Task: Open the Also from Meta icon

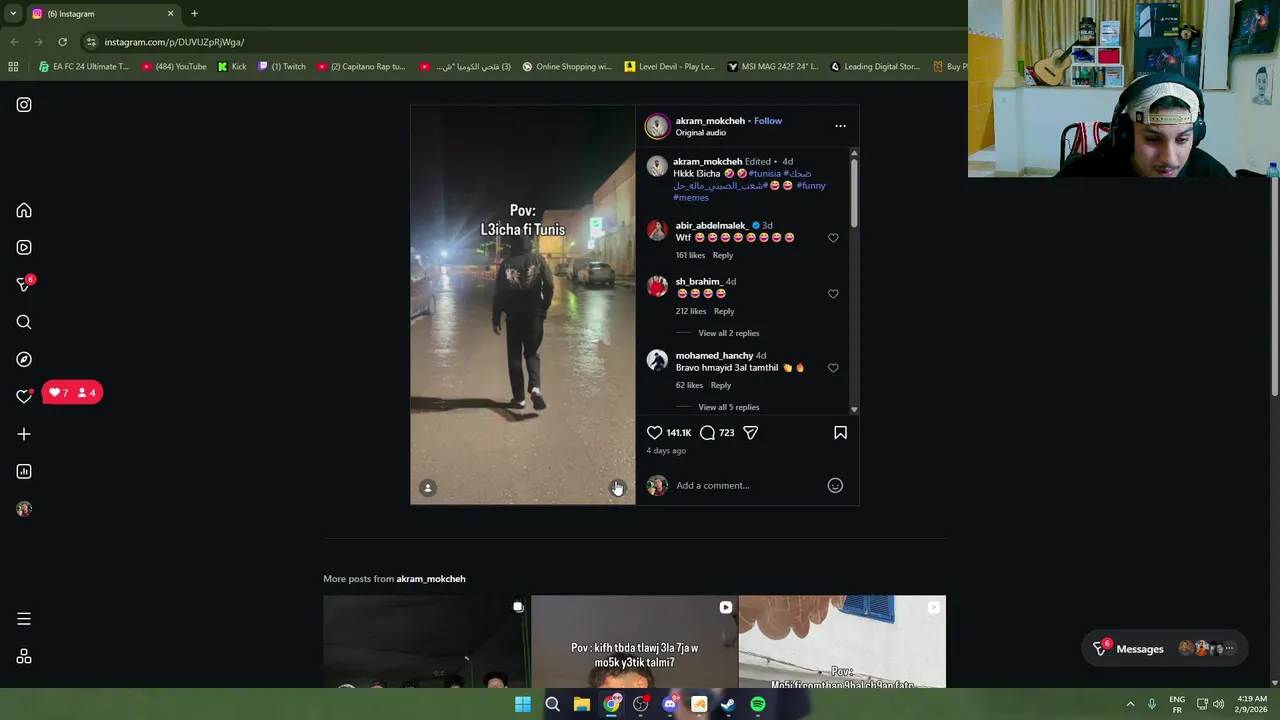Action: coord(24,657)
